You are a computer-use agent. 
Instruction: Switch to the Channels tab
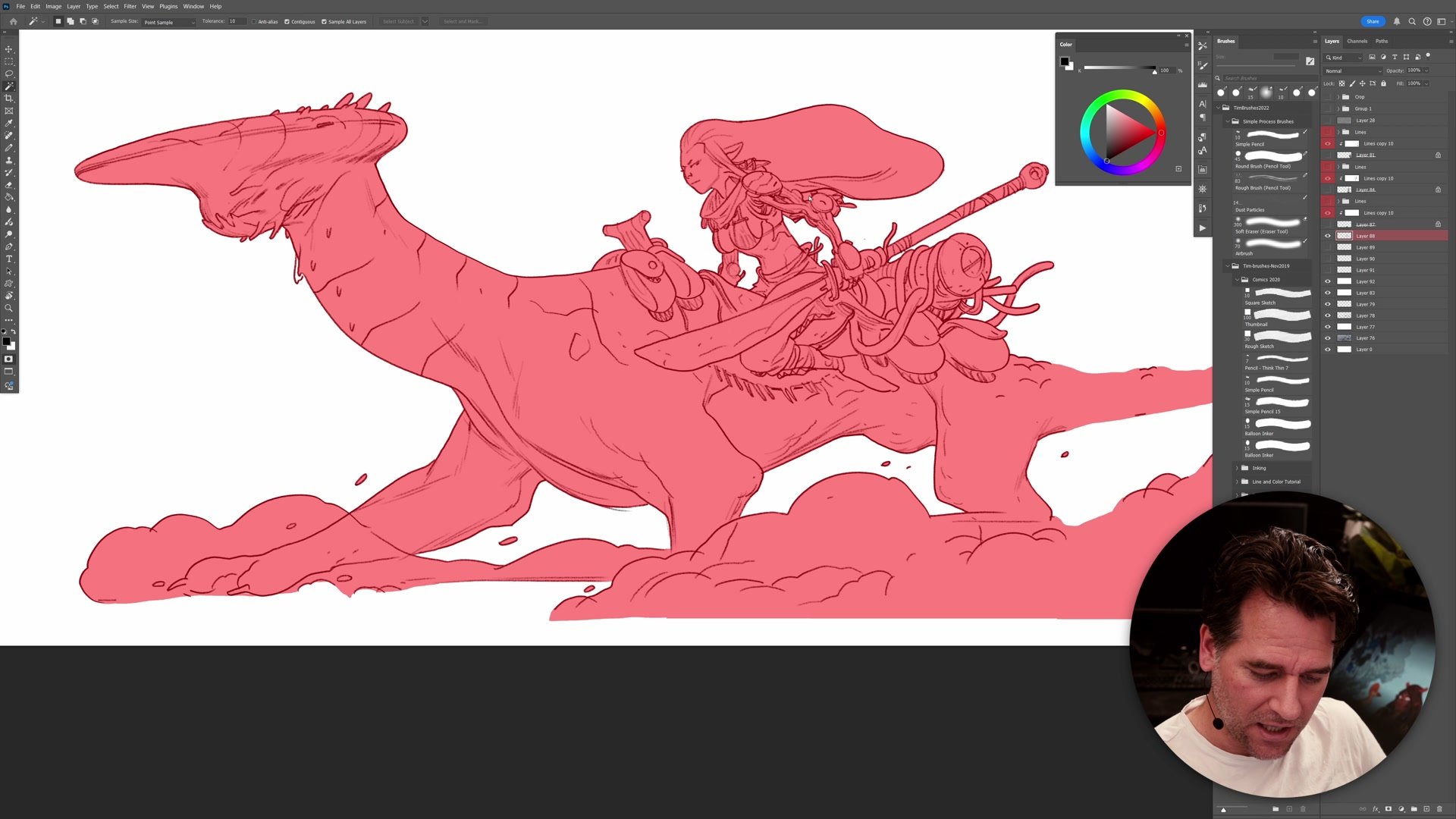pyautogui.click(x=1357, y=41)
